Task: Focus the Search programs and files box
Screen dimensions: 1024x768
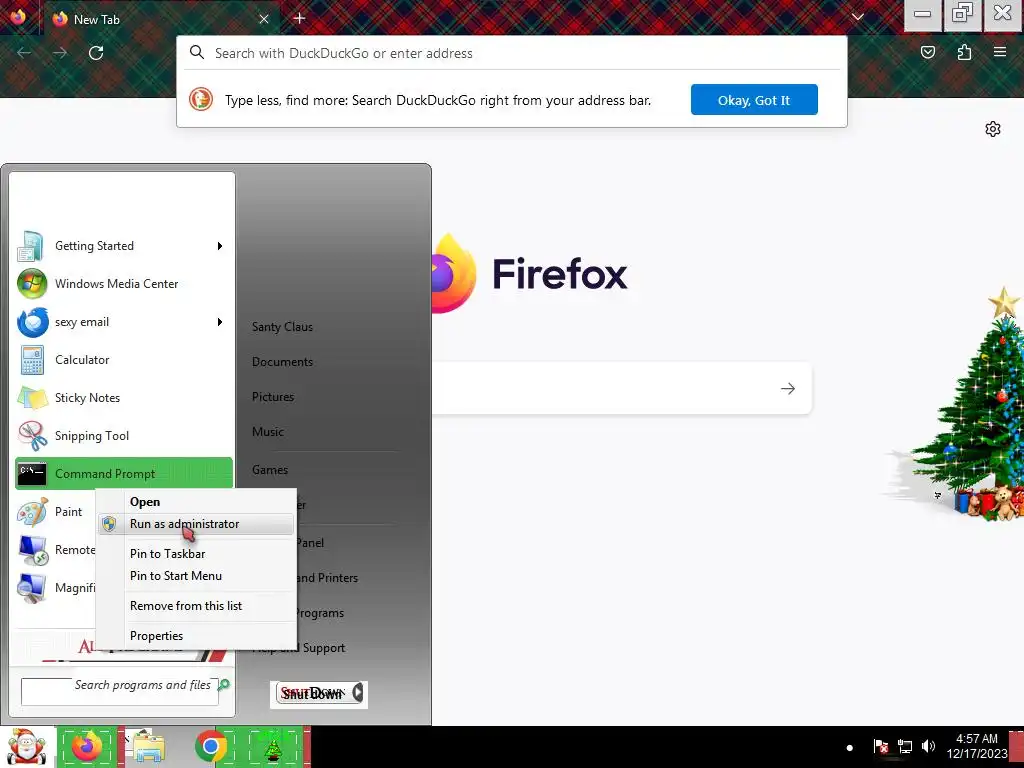Action: (120, 692)
